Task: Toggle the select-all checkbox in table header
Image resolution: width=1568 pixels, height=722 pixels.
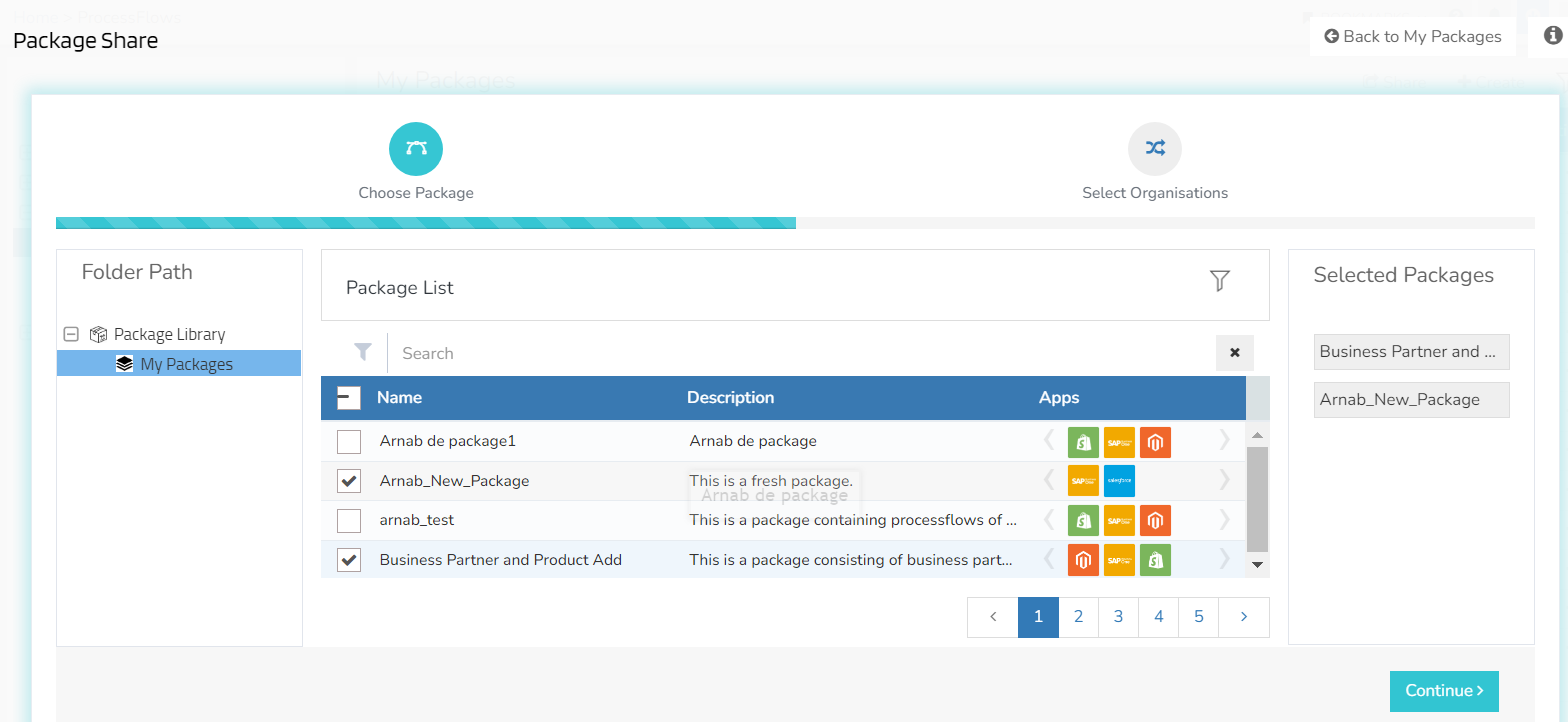Action: coord(348,398)
